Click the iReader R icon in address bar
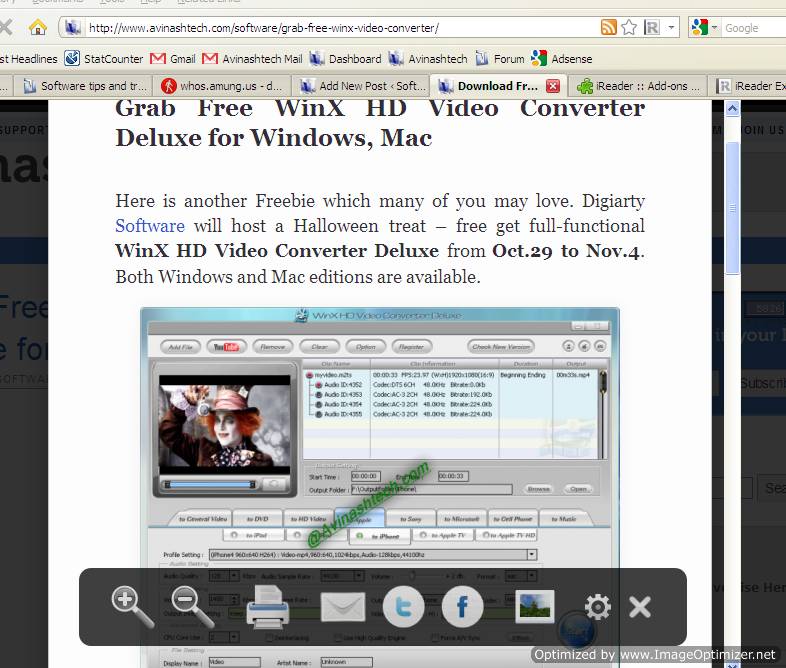Image resolution: width=786 pixels, height=668 pixels. pyautogui.click(x=651, y=27)
